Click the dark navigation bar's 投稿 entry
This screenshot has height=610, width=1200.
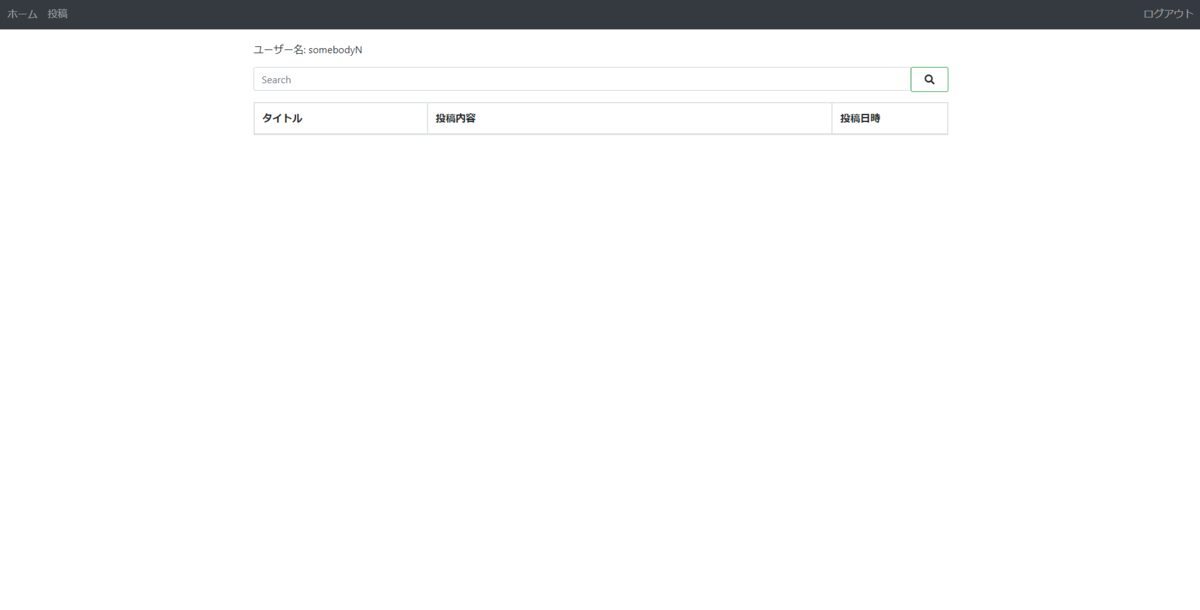[58, 14]
